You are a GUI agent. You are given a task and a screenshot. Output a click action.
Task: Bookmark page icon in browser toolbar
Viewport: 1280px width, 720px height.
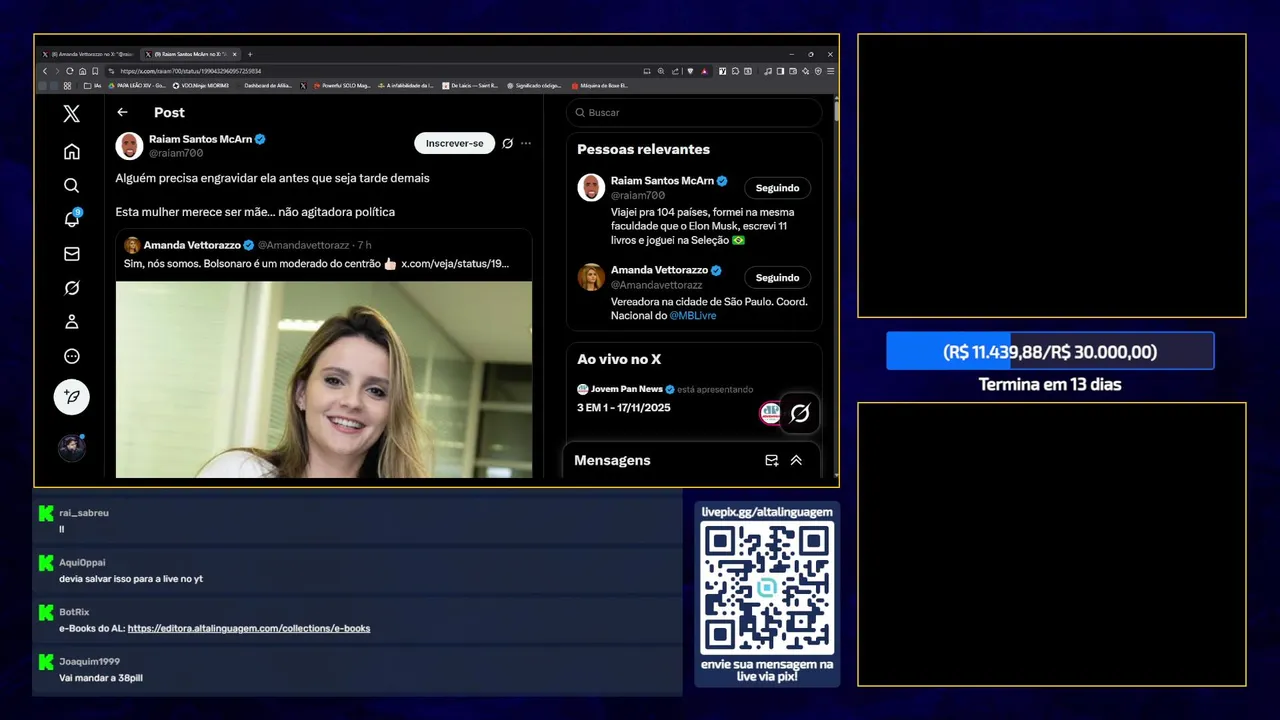[x=95, y=71]
